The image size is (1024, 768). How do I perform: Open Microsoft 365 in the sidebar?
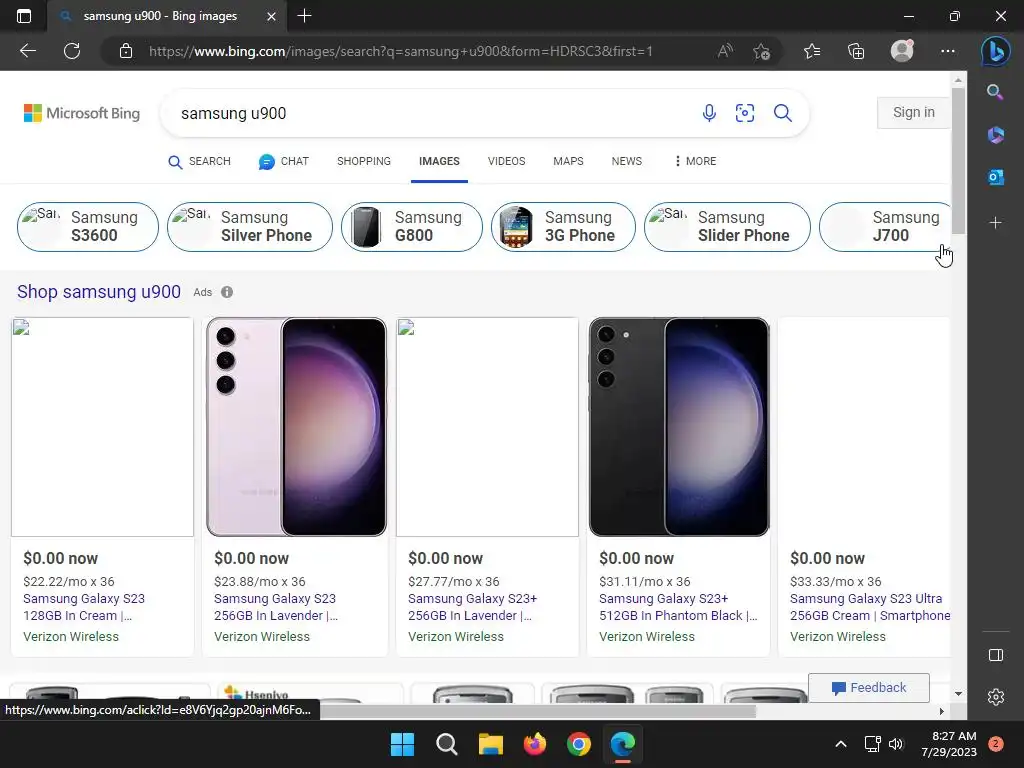[x=995, y=135]
